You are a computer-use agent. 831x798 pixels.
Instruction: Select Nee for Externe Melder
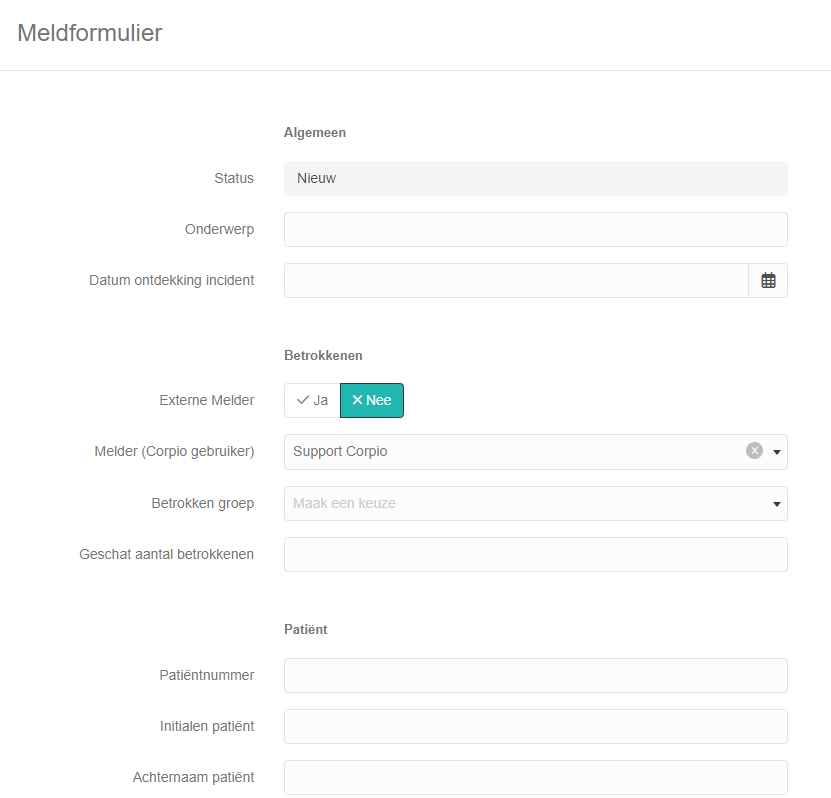tap(372, 401)
